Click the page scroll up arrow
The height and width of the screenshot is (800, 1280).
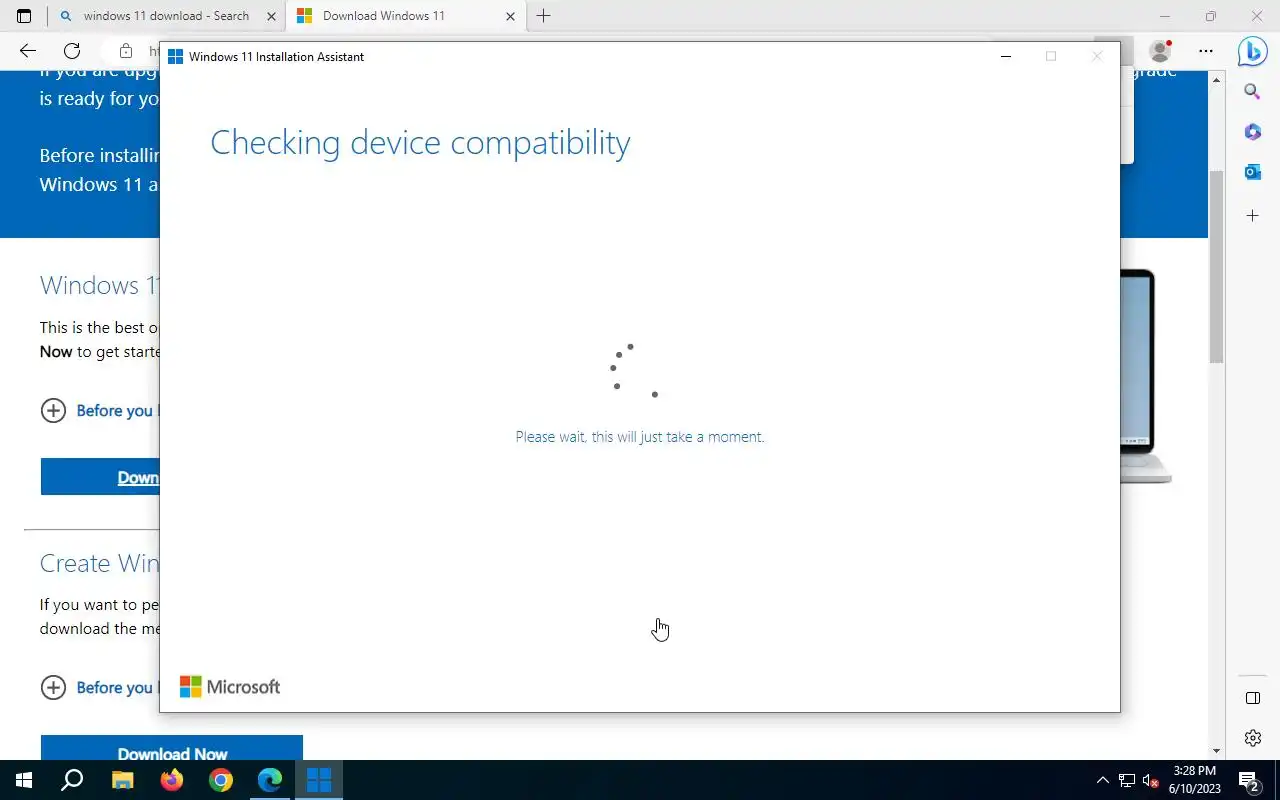point(1217,78)
